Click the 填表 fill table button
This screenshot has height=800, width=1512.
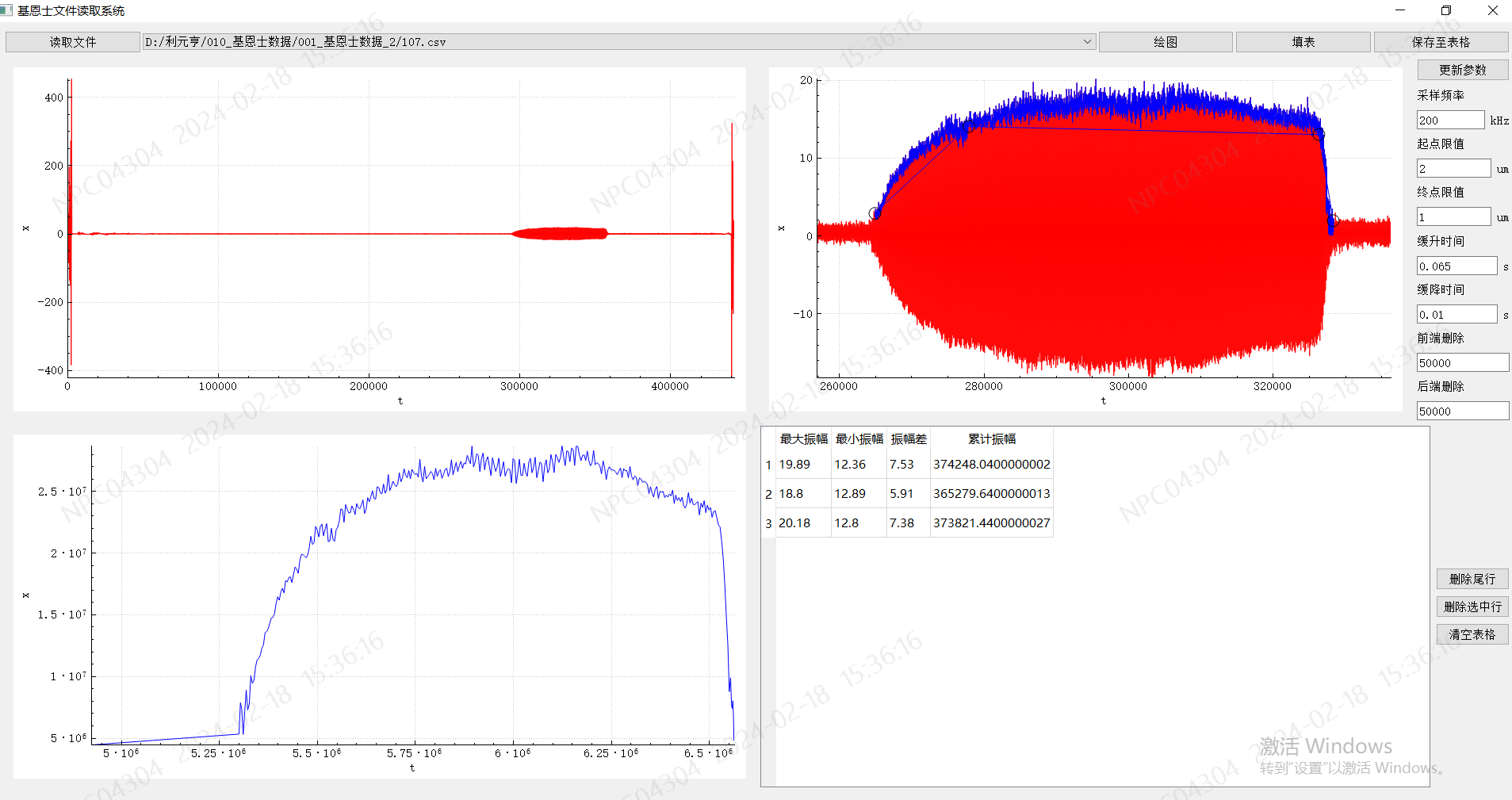point(1303,42)
